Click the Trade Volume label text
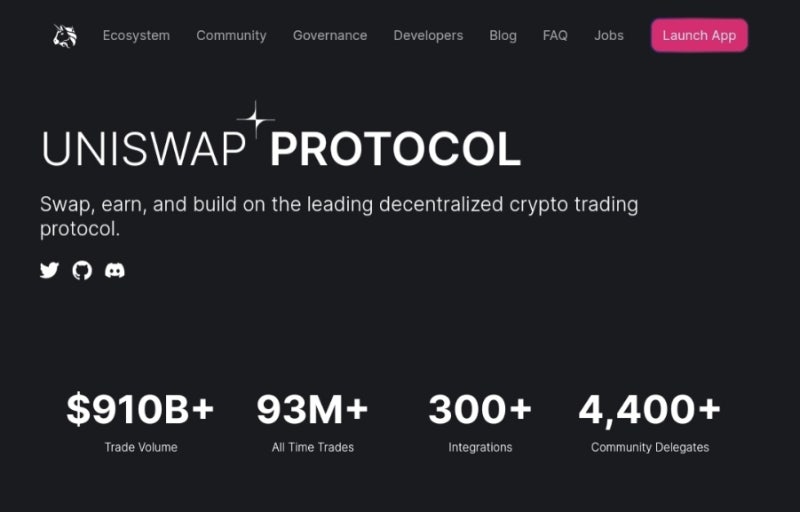 (141, 447)
